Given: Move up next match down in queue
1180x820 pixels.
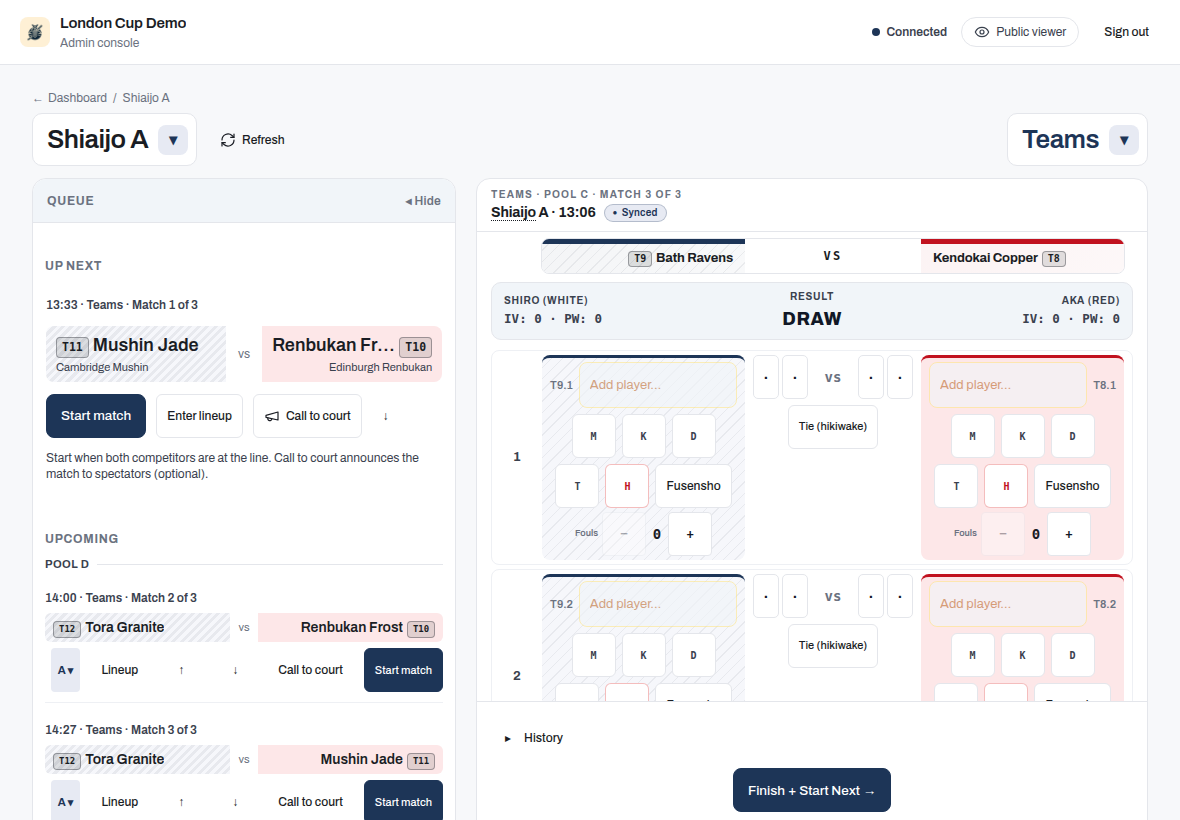Looking at the screenshot, I should click(x=385, y=416).
